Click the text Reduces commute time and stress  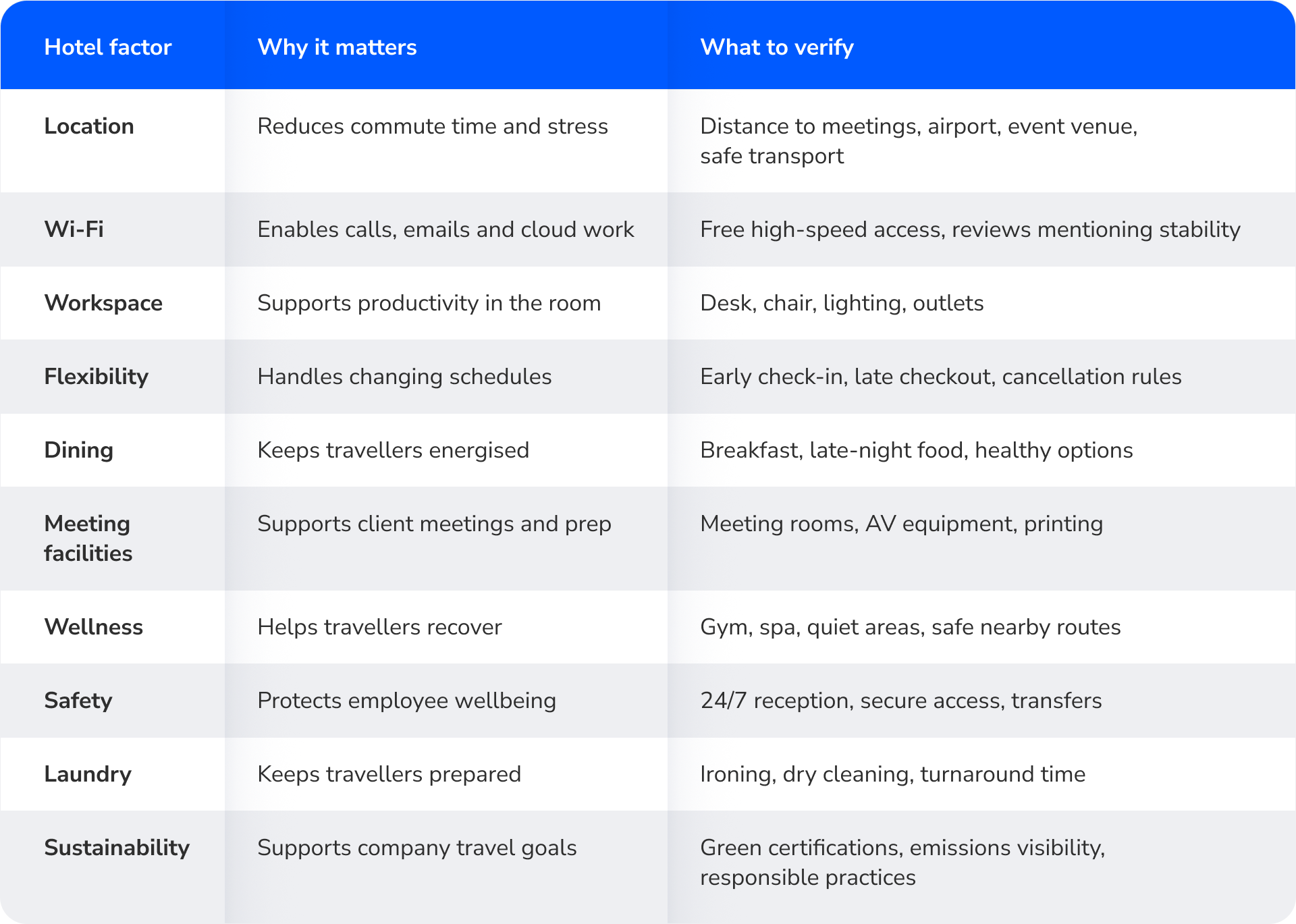(x=433, y=126)
